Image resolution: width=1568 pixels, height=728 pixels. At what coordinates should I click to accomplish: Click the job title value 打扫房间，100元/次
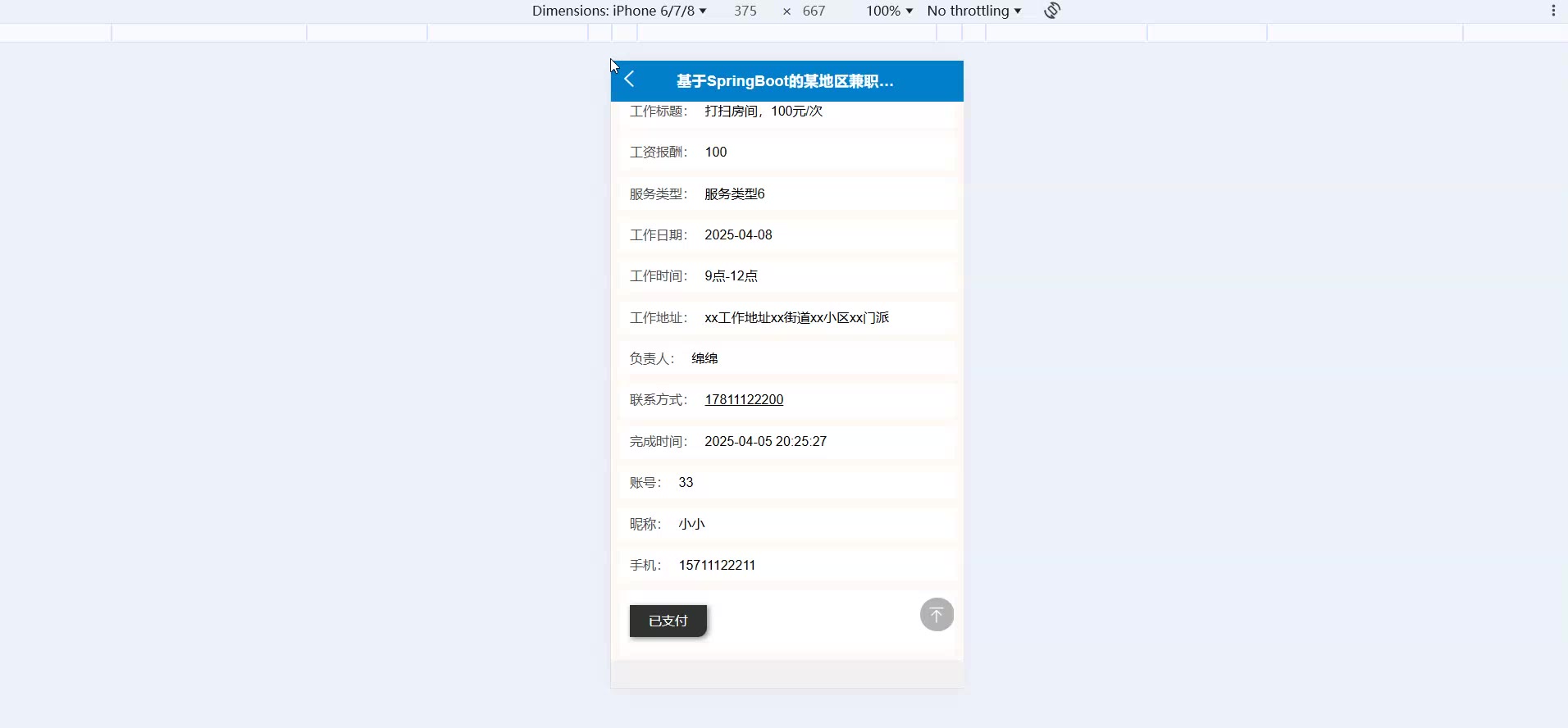[x=763, y=111]
